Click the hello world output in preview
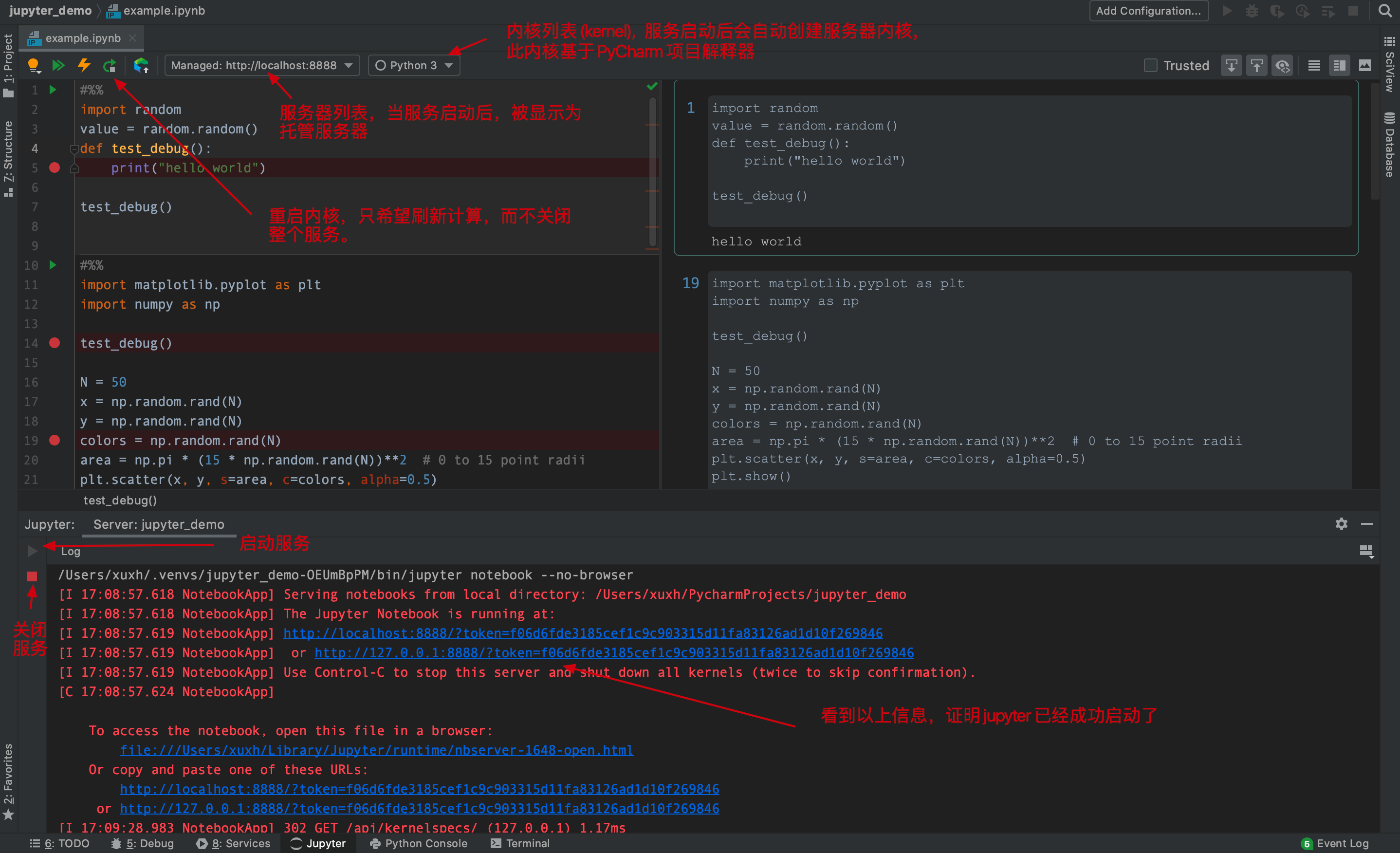 pos(756,241)
